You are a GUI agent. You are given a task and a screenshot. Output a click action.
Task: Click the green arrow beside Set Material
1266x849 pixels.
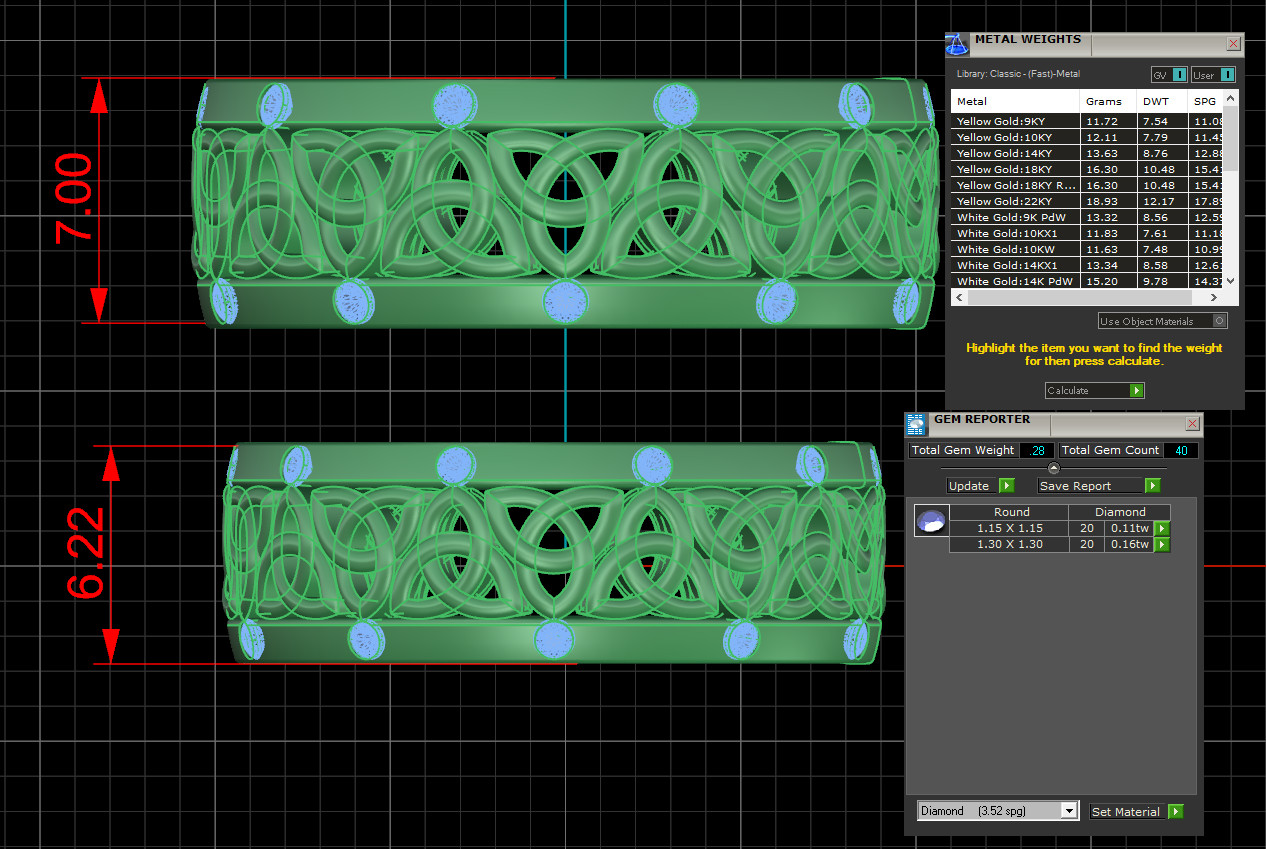point(1175,812)
